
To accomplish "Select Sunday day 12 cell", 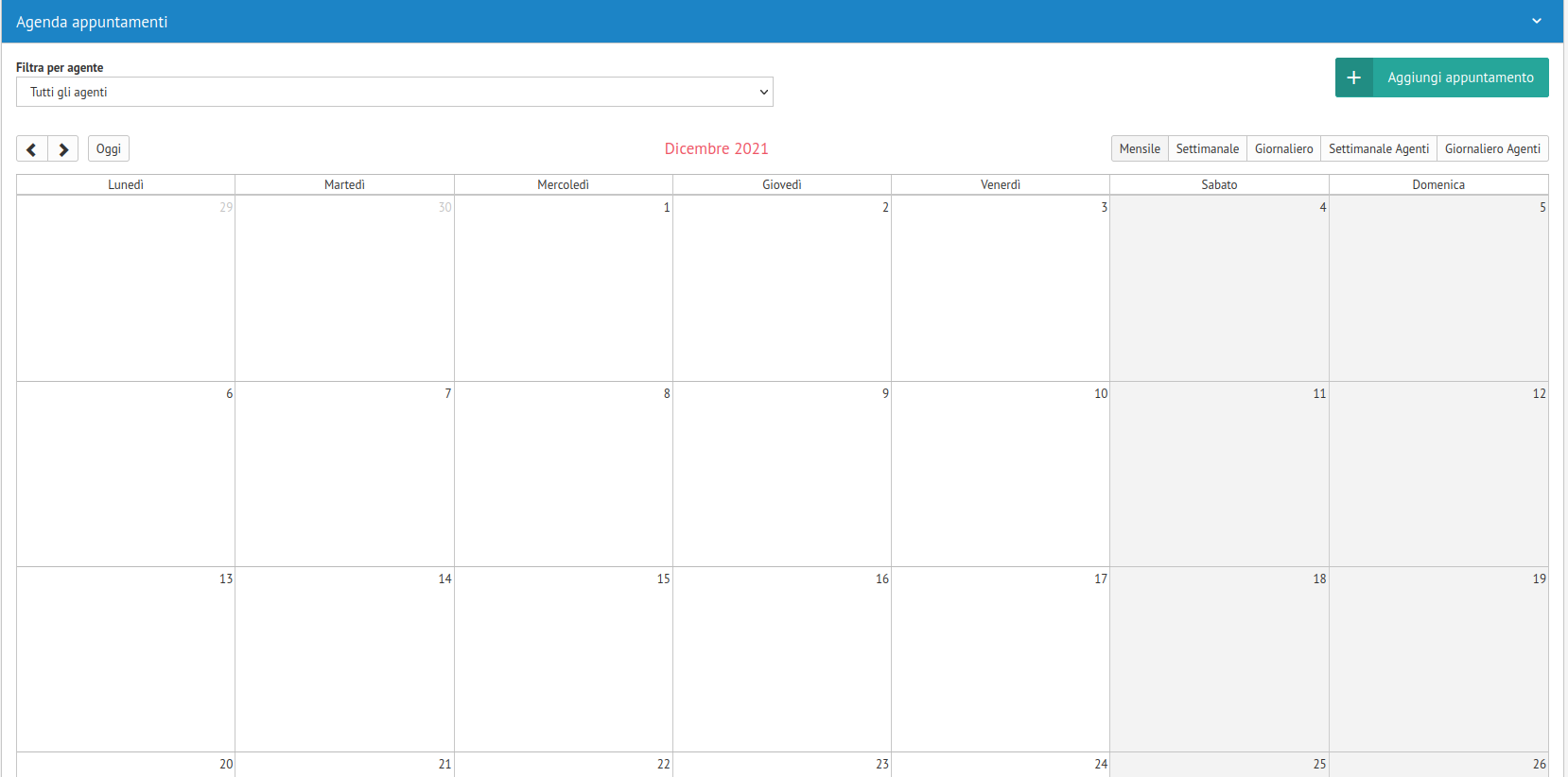I will pos(1438,474).
